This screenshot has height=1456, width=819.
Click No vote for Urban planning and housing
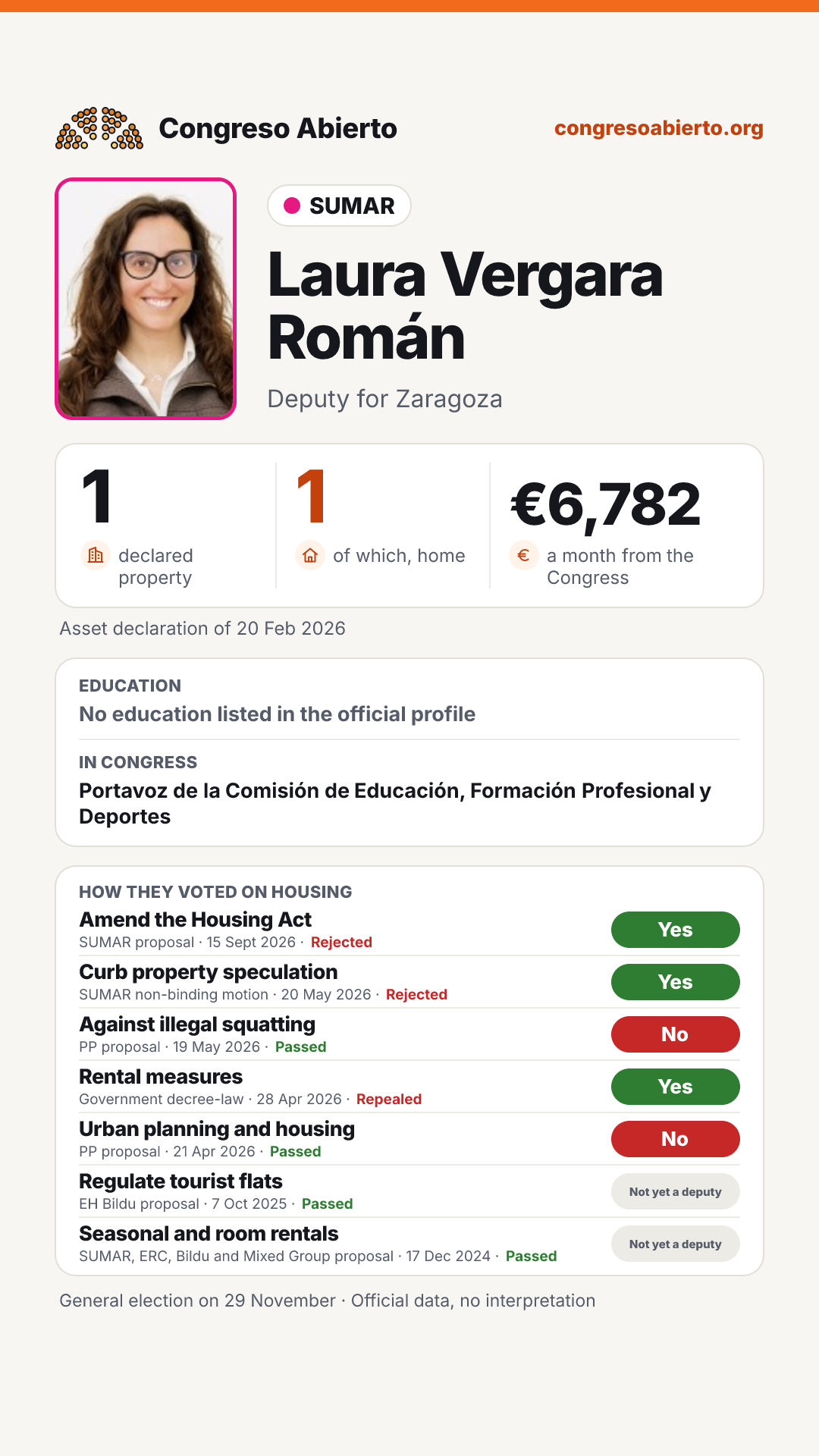[676, 1139]
